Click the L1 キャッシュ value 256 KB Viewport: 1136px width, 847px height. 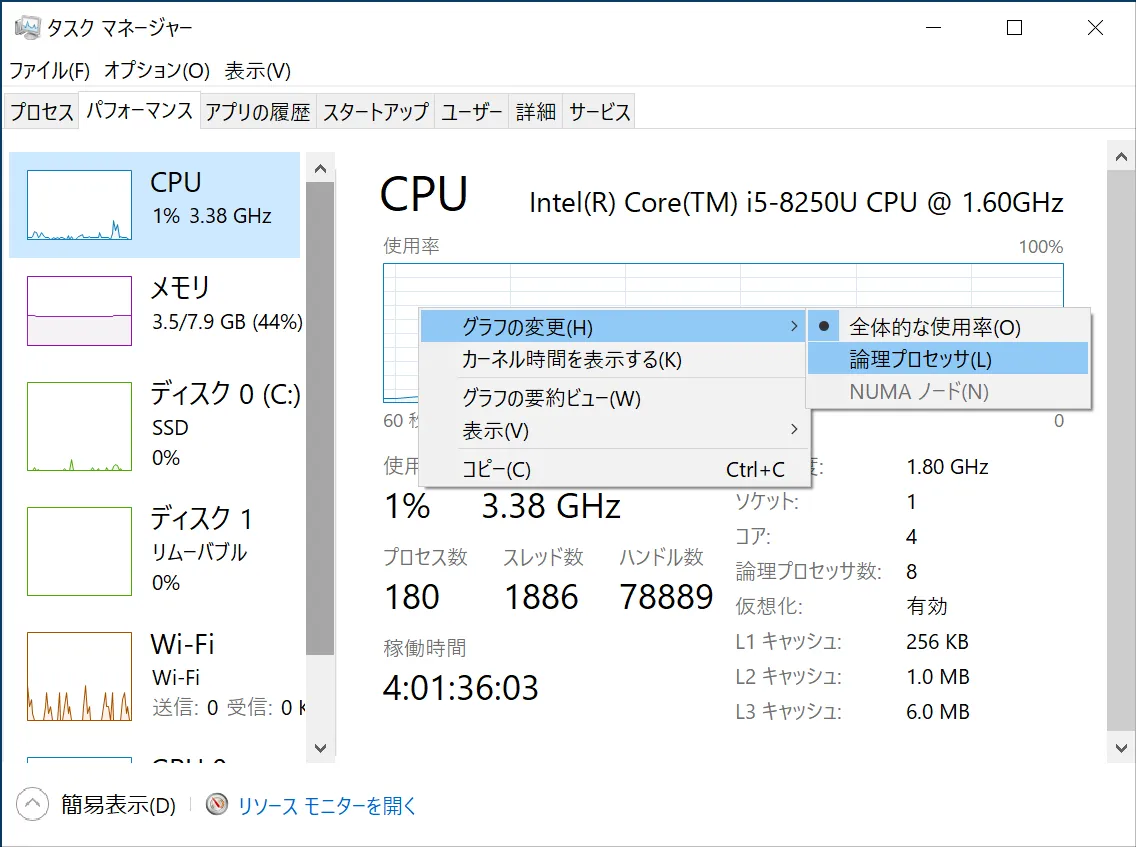937,642
